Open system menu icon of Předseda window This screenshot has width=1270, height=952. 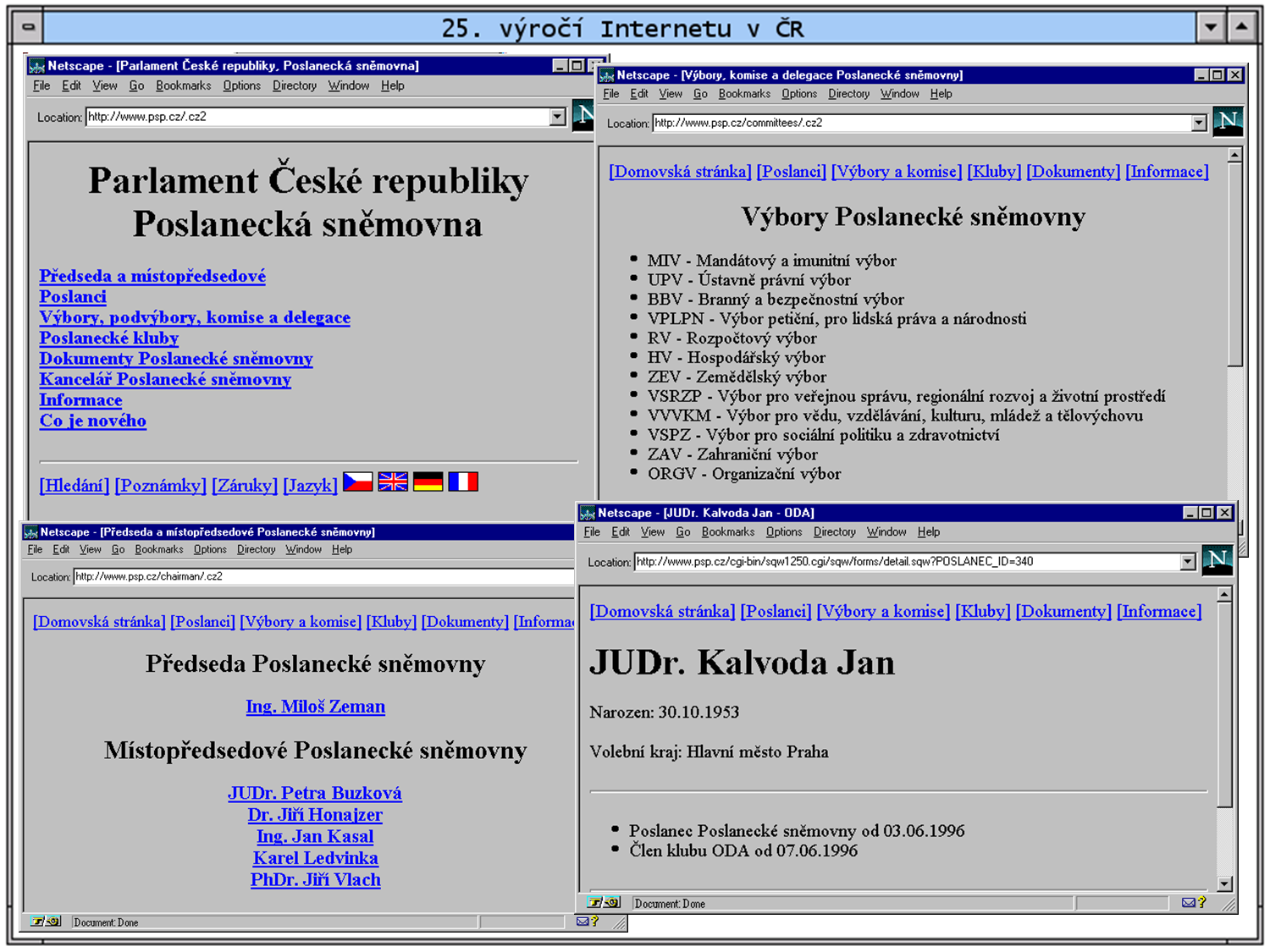[31, 532]
